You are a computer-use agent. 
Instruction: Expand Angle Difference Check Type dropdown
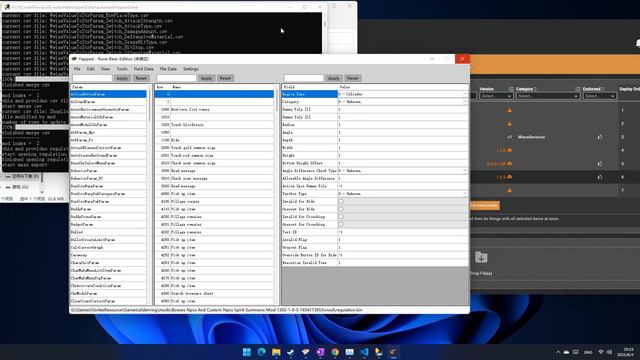pos(465,171)
